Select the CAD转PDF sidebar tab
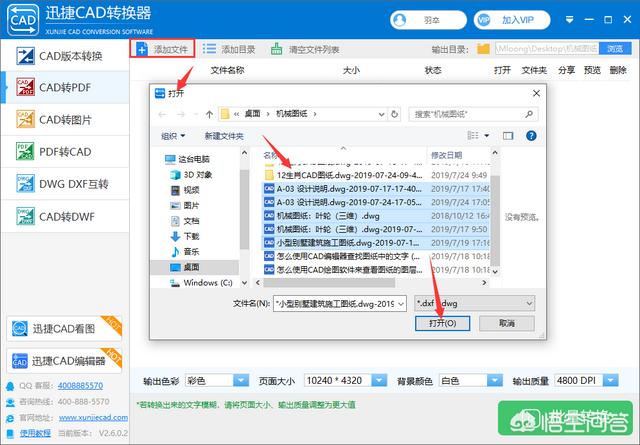The width and height of the screenshot is (640, 445). (65, 87)
